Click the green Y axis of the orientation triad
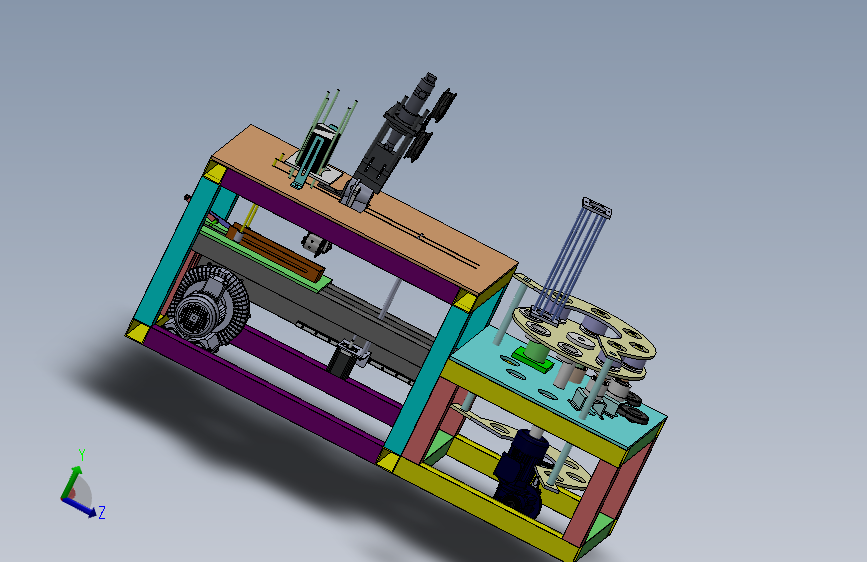The width and height of the screenshot is (867, 562). coord(72,480)
